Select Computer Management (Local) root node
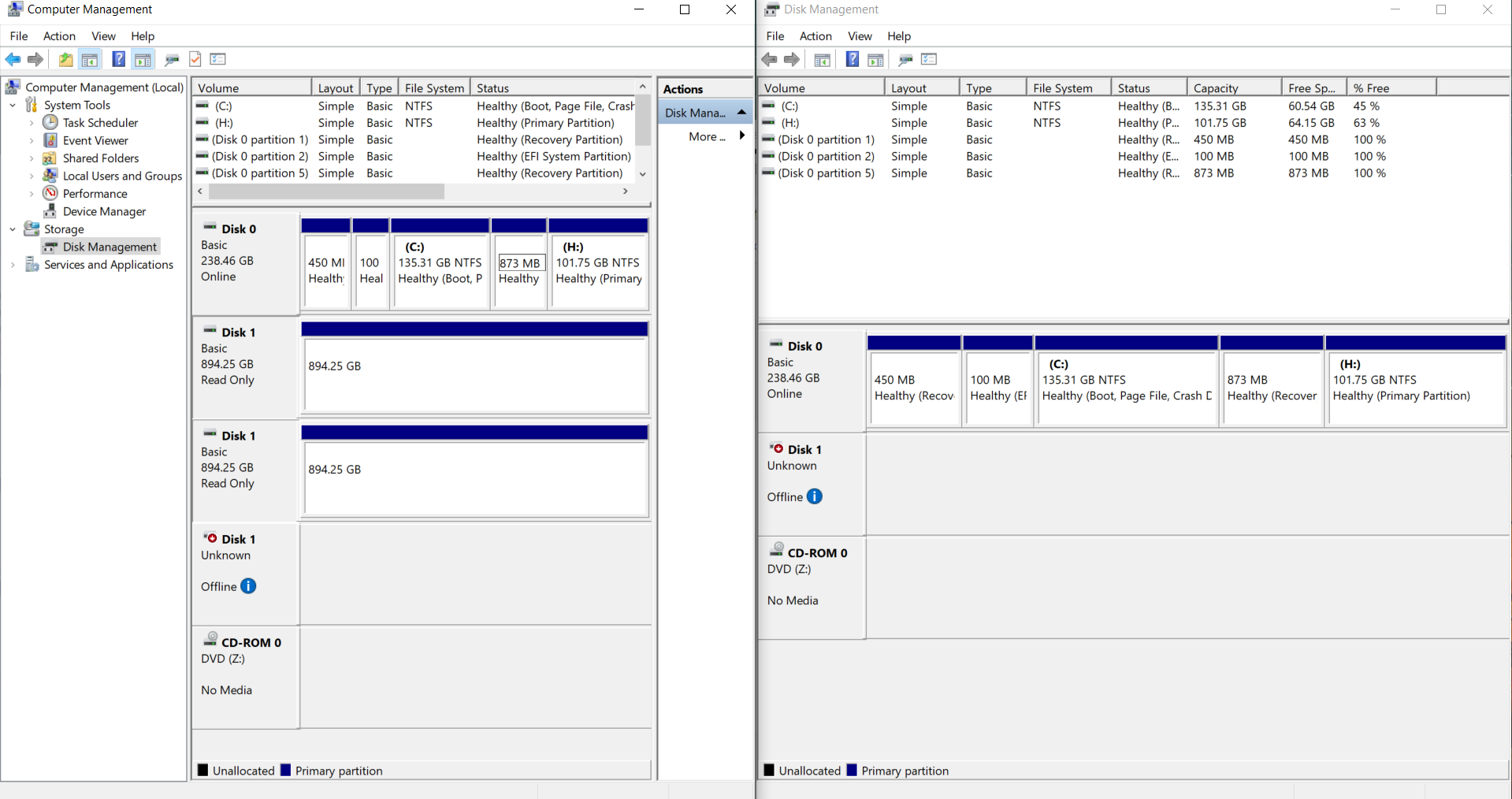The width and height of the screenshot is (1512, 799). [104, 87]
